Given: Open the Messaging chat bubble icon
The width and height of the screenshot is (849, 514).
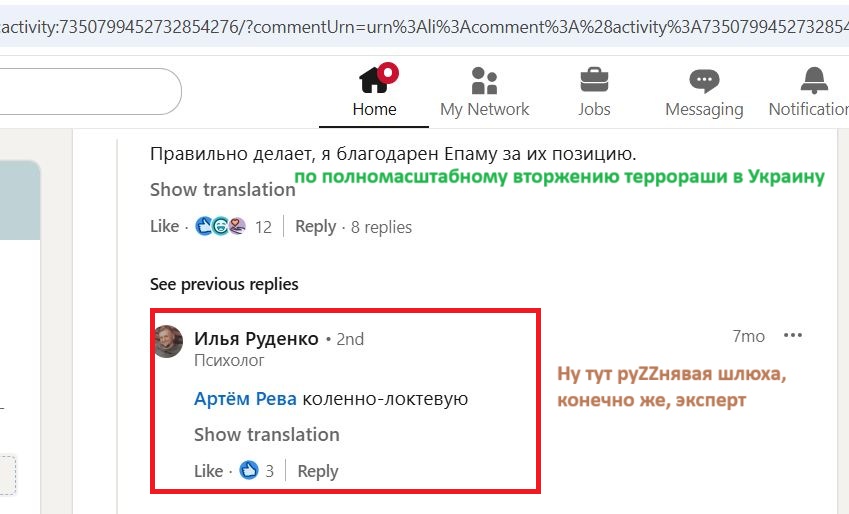Looking at the screenshot, I should [x=704, y=80].
